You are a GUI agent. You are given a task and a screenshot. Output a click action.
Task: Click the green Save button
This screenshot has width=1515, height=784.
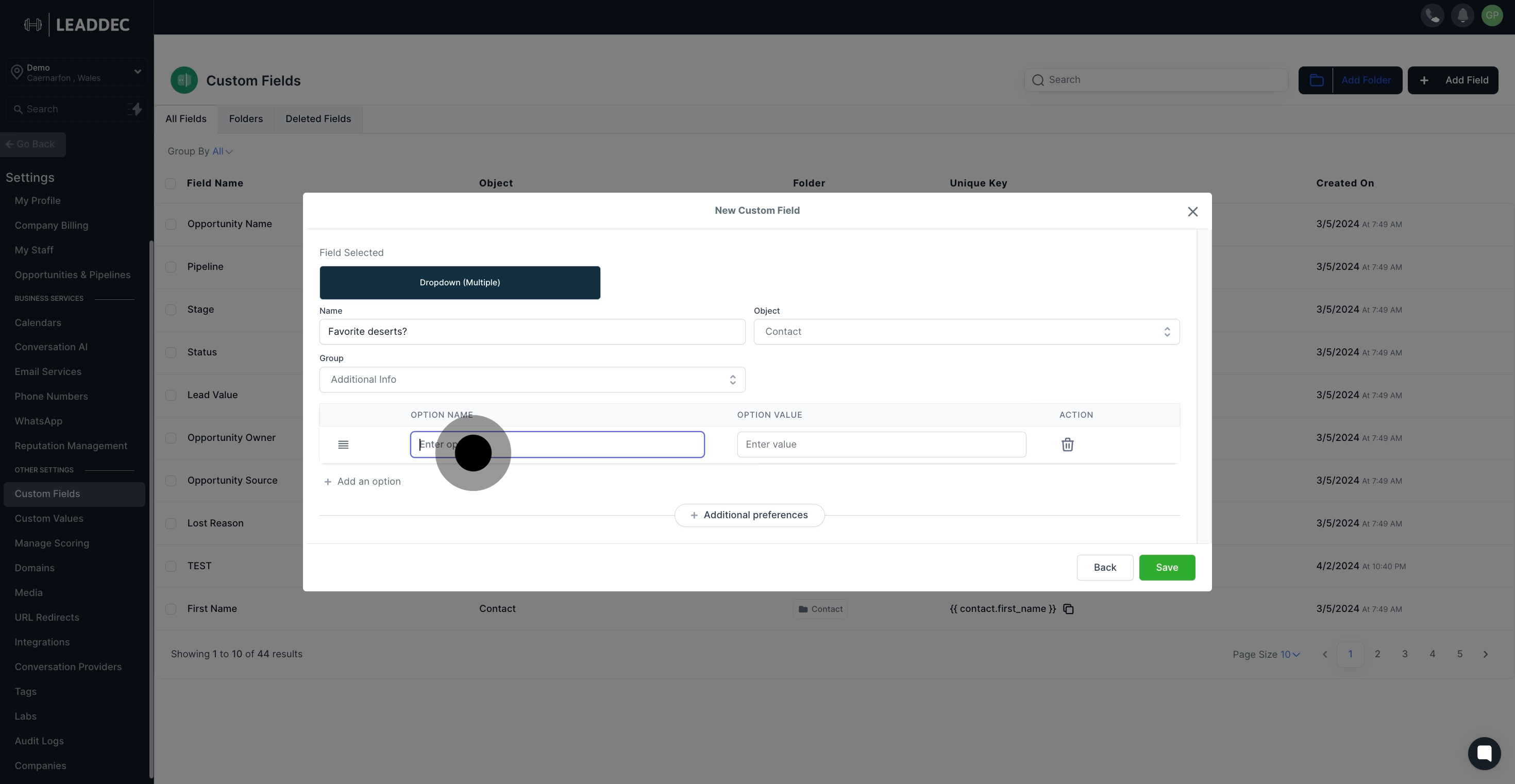(1167, 568)
